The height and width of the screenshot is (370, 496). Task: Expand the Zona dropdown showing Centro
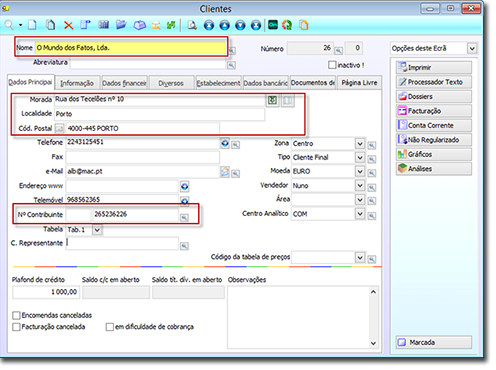click(360, 144)
